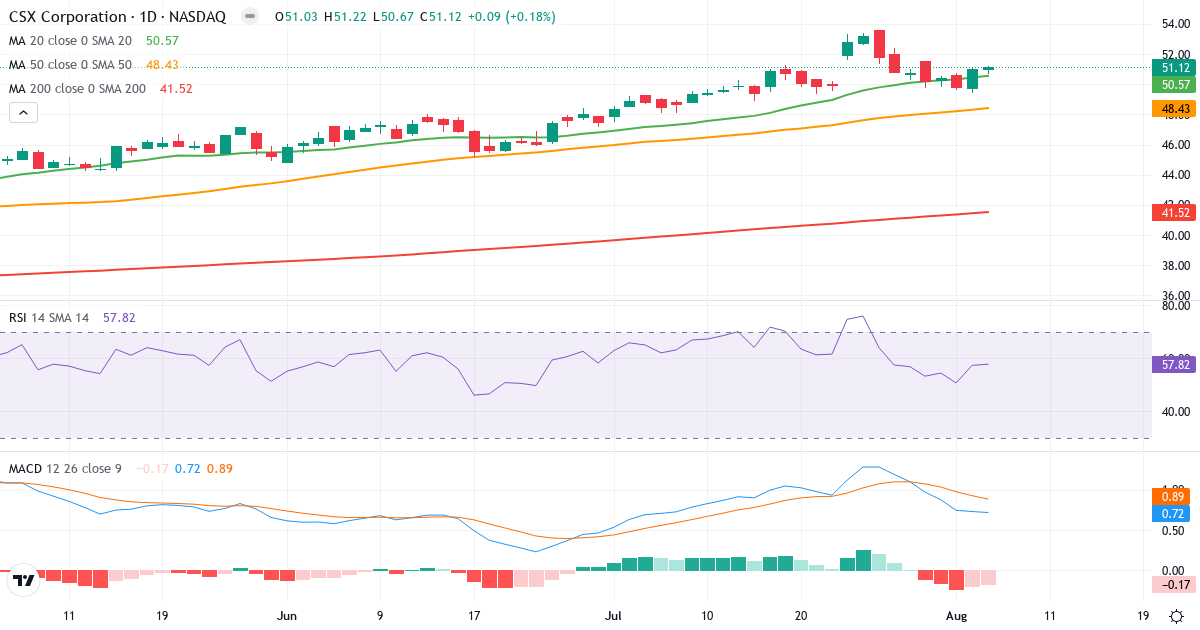This screenshot has width=1200, height=630.
Task: Click the TradingView logo
Action: pos(24,580)
